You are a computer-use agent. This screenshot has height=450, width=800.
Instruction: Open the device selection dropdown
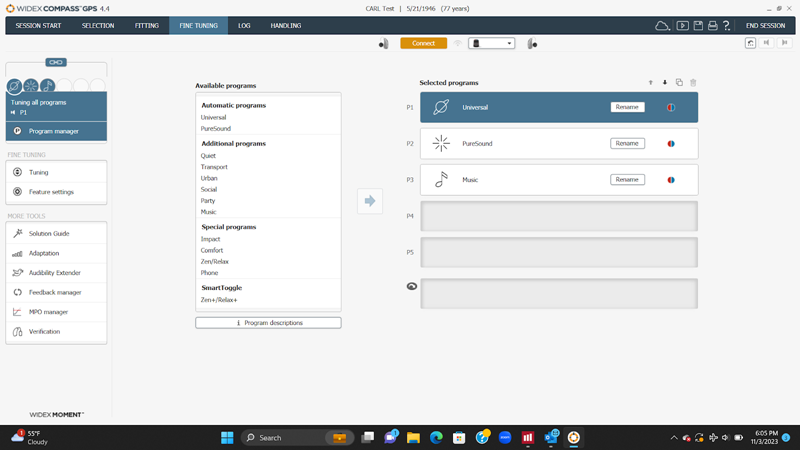491,43
